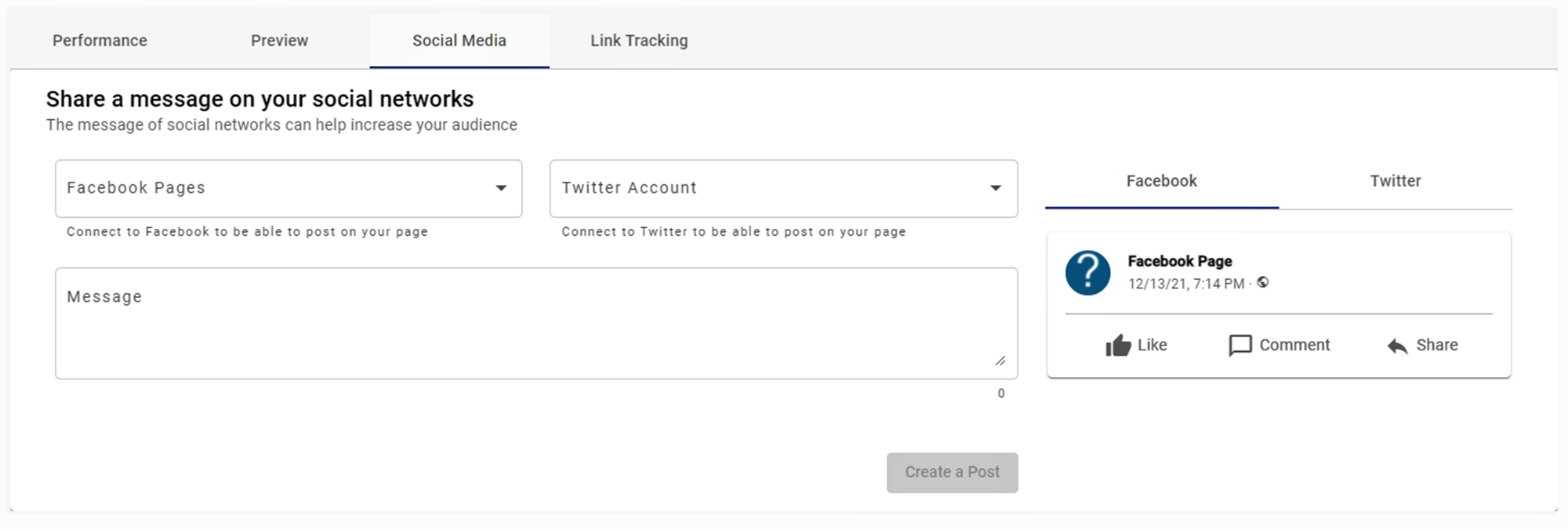
Task: Click the post timestamp 12/13/21, 7:14 PM
Action: click(1186, 284)
